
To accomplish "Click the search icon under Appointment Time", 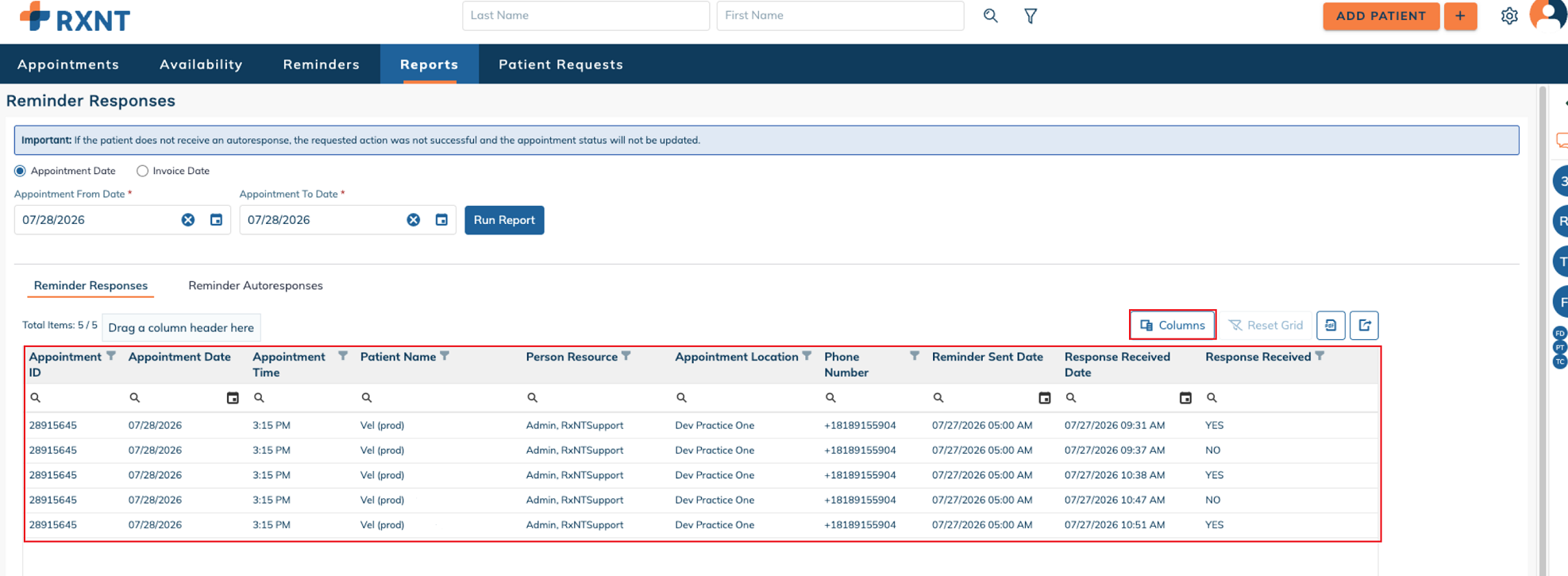I will [259, 397].
